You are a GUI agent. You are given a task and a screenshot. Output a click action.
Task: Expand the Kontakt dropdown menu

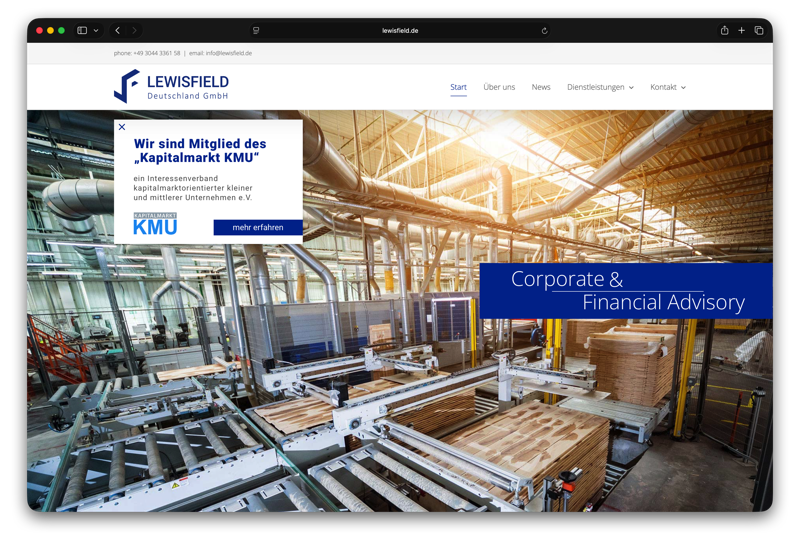pyautogui.click(x=667, y=87)
